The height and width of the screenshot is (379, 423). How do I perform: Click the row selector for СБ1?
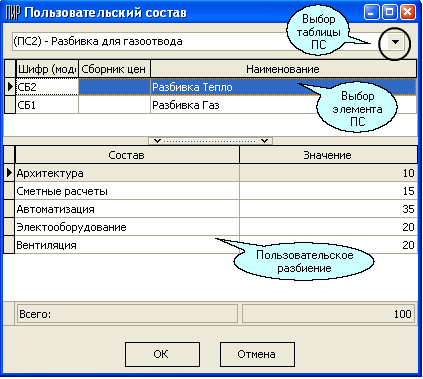coord(10,105)
